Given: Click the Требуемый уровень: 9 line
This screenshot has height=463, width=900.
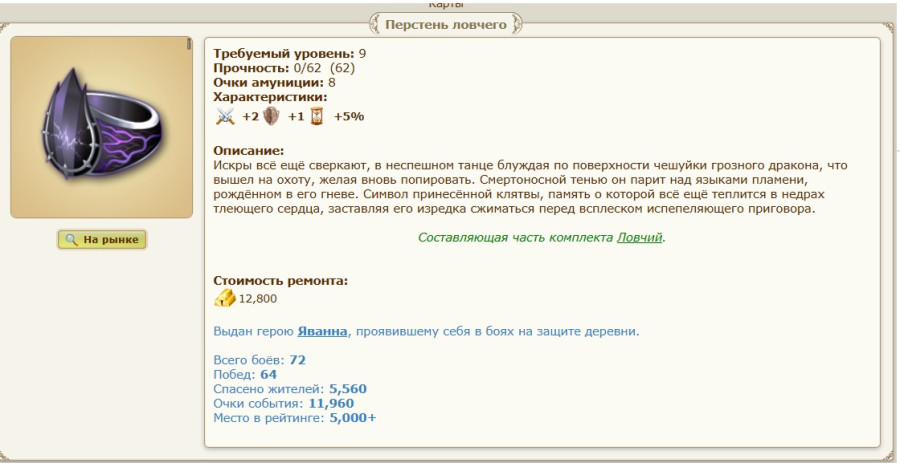Looking at the screenshot, I should point(290,54).
